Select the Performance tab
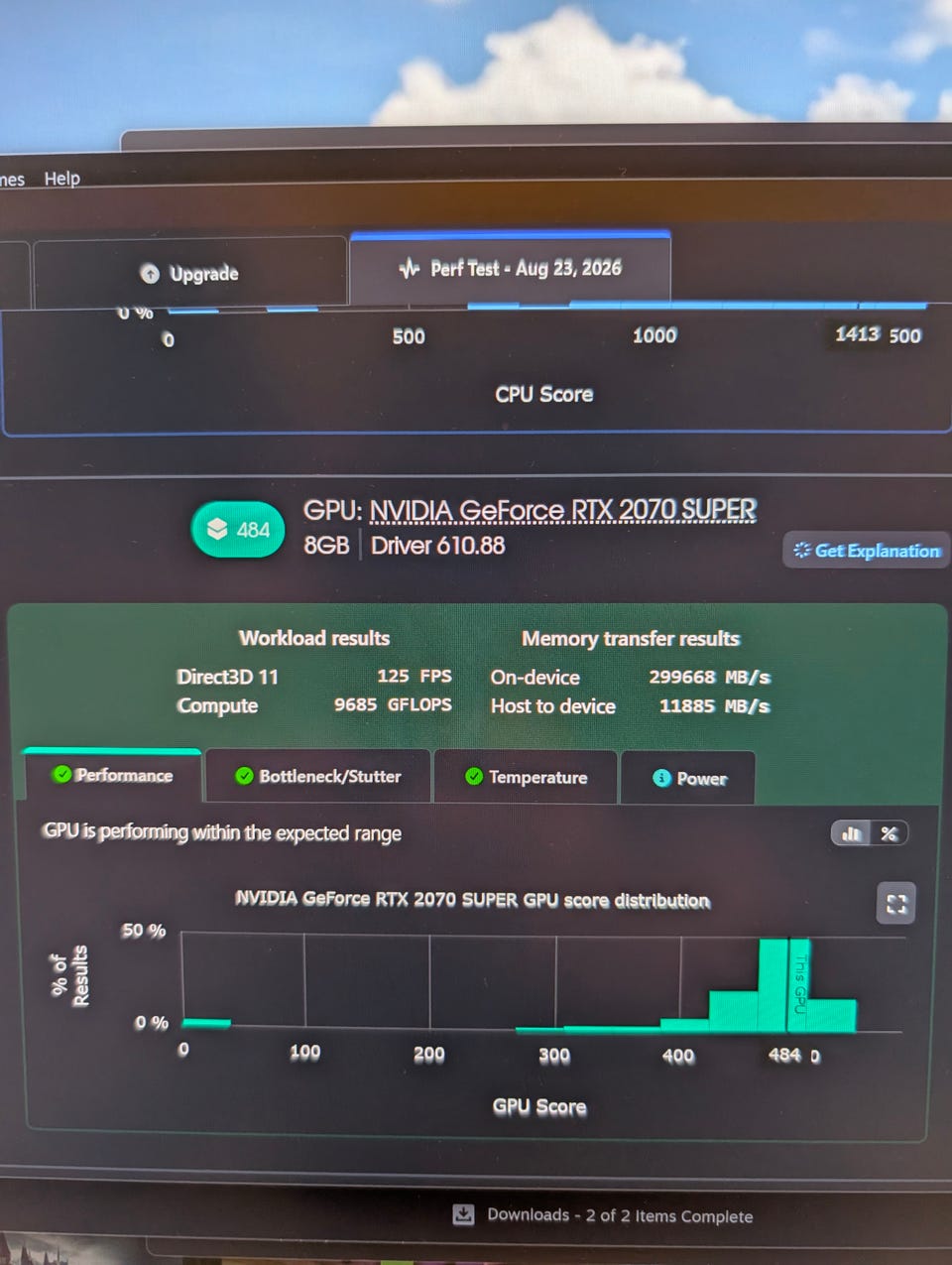Image resolution: width=952 pixels, height=1265 pixels. coord(112,775)
